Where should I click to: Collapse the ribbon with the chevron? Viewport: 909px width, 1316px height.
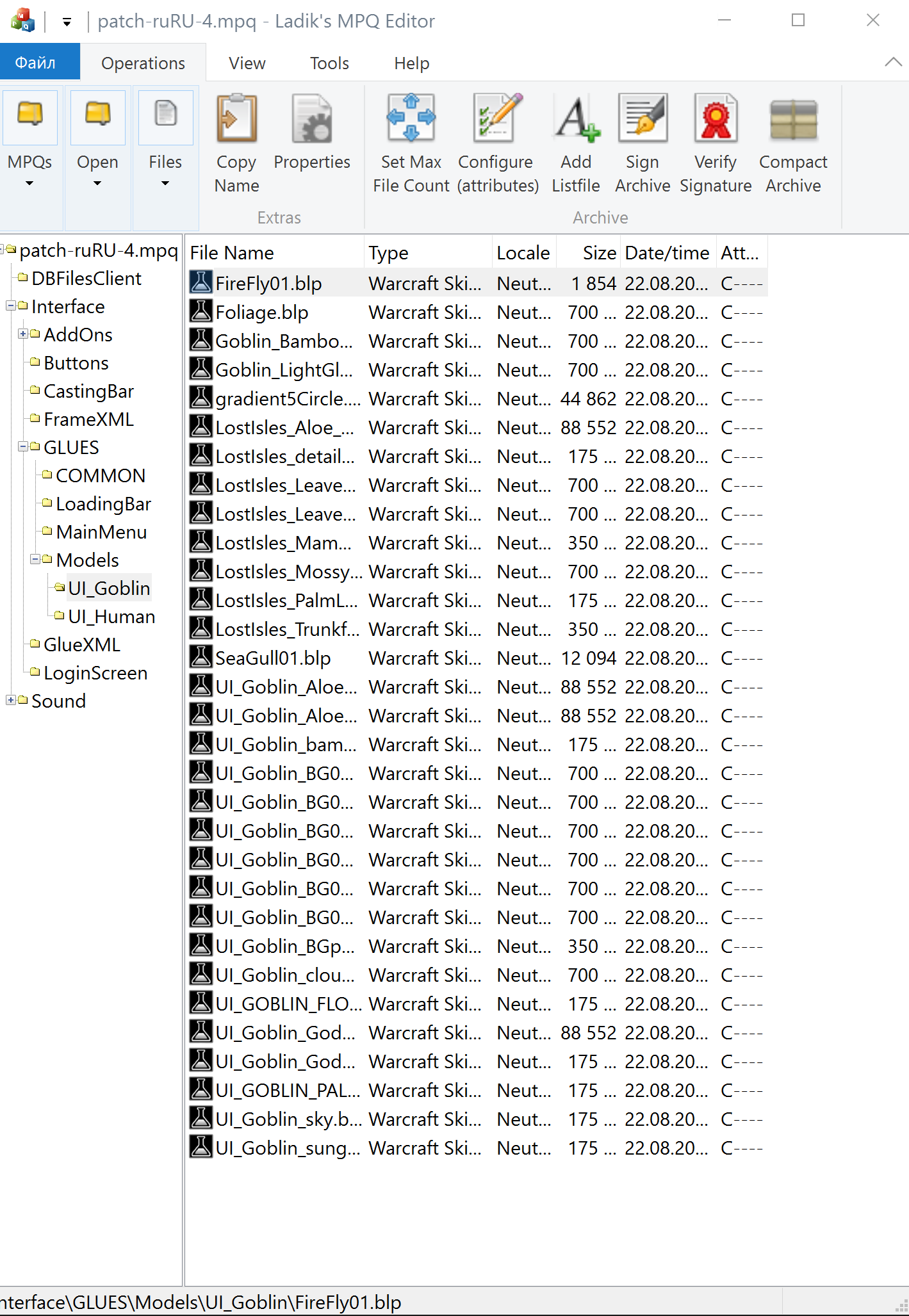point(893,62)
